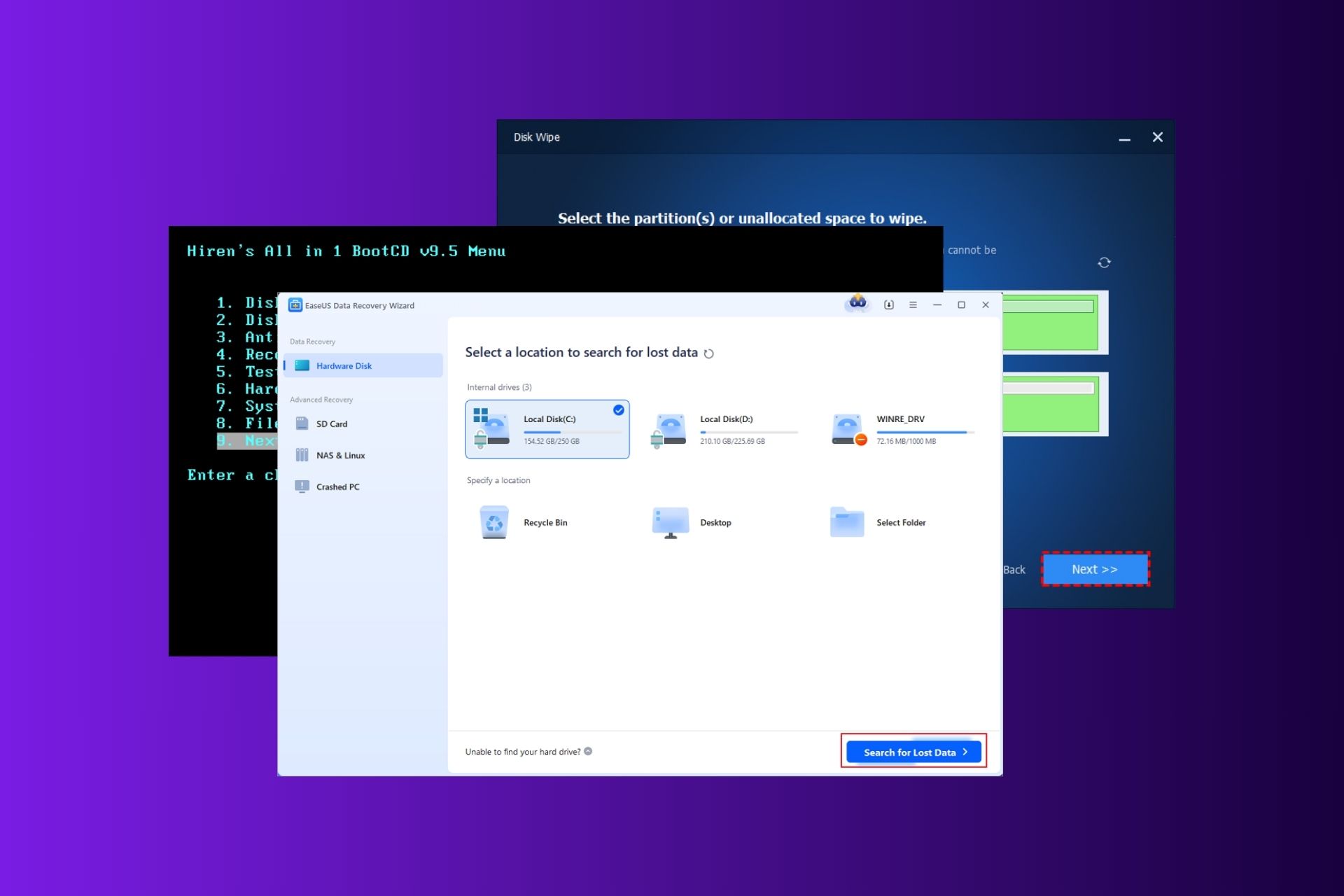
Task: Select Local Disk D: drive
Action: tap(724, 429)
